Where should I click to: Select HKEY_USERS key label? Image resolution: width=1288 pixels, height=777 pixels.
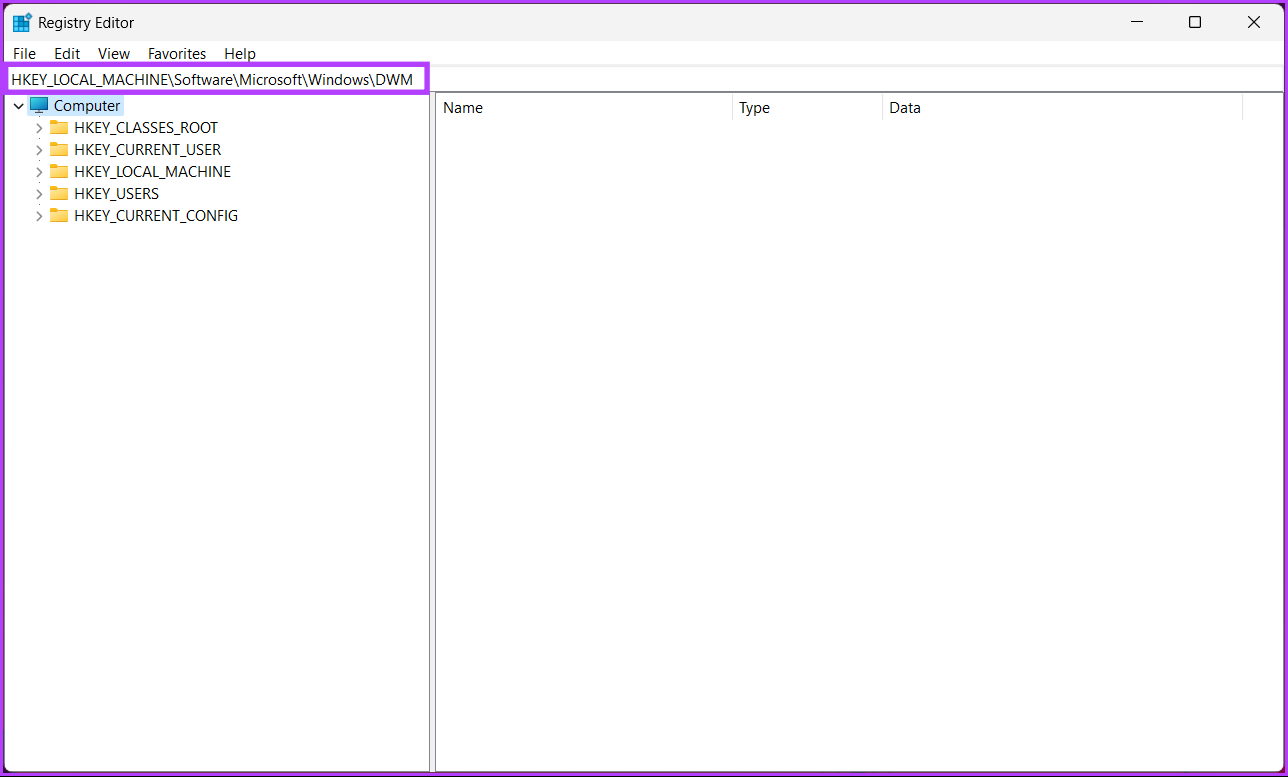(116, 194)
